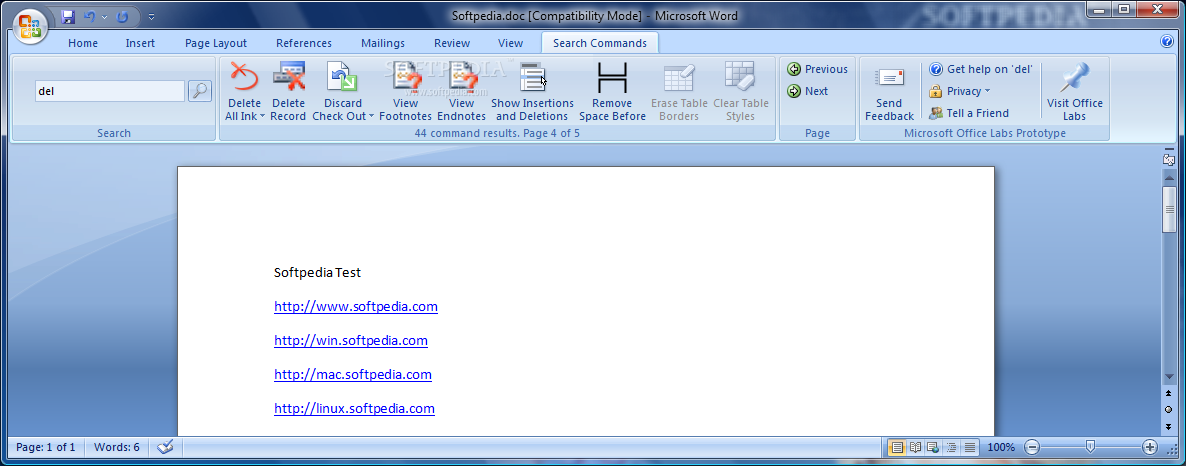
Task: Click the Clear Table Styles icon
Action: click(740, 77)
